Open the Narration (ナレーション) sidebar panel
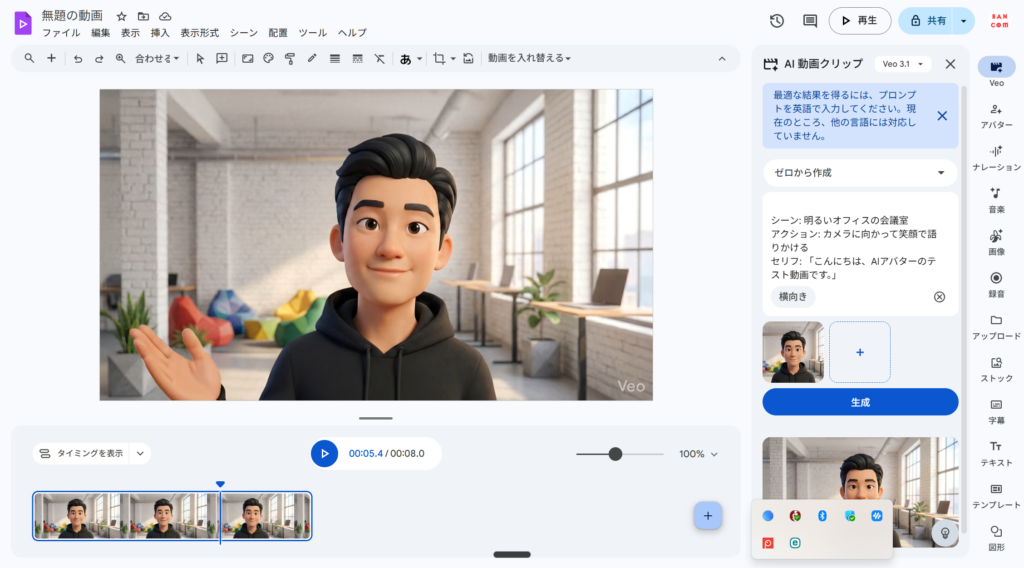1024x568 pixels. pos(996,157)
